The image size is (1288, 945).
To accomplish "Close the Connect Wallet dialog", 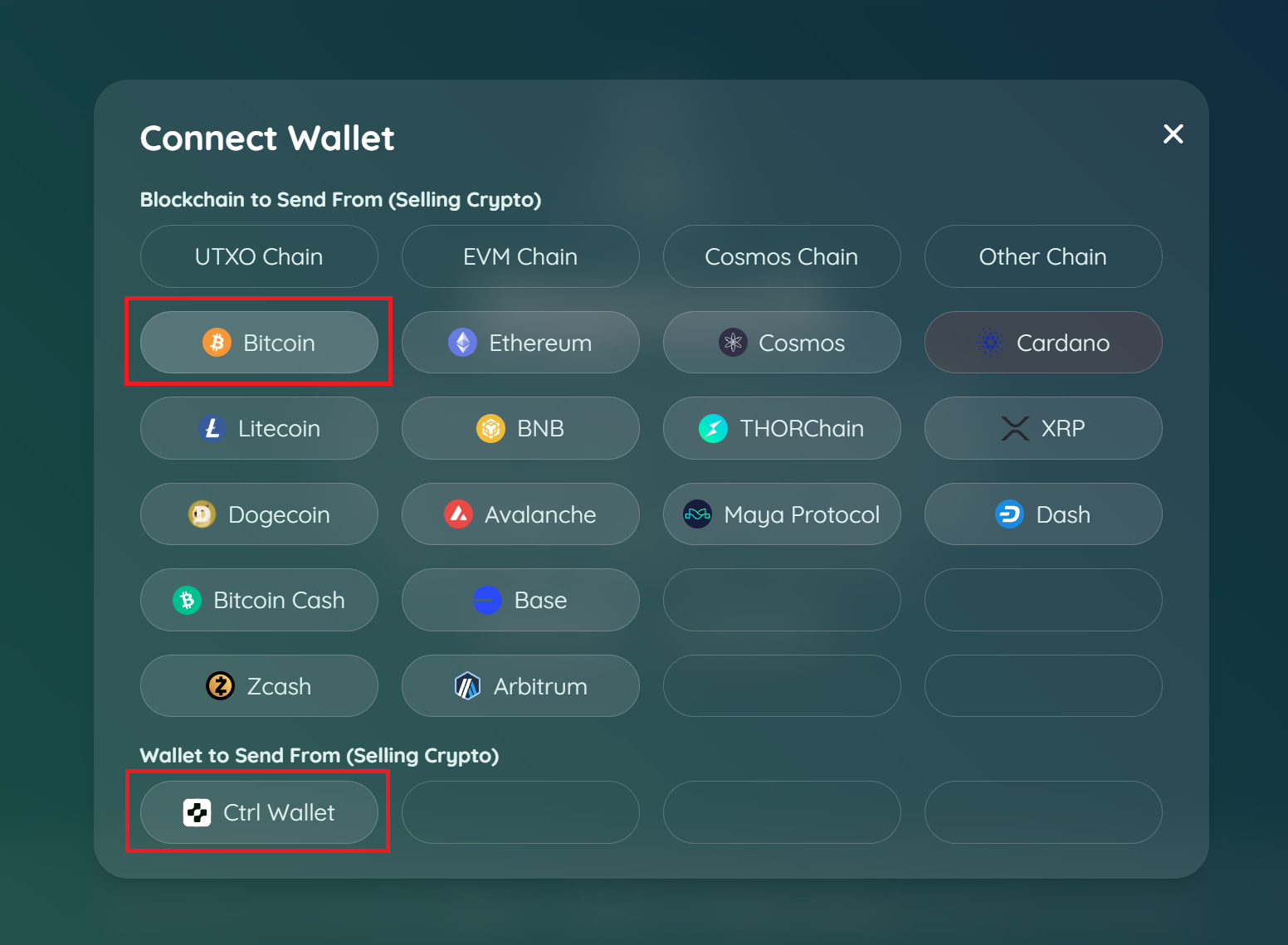I will 1173,134.
